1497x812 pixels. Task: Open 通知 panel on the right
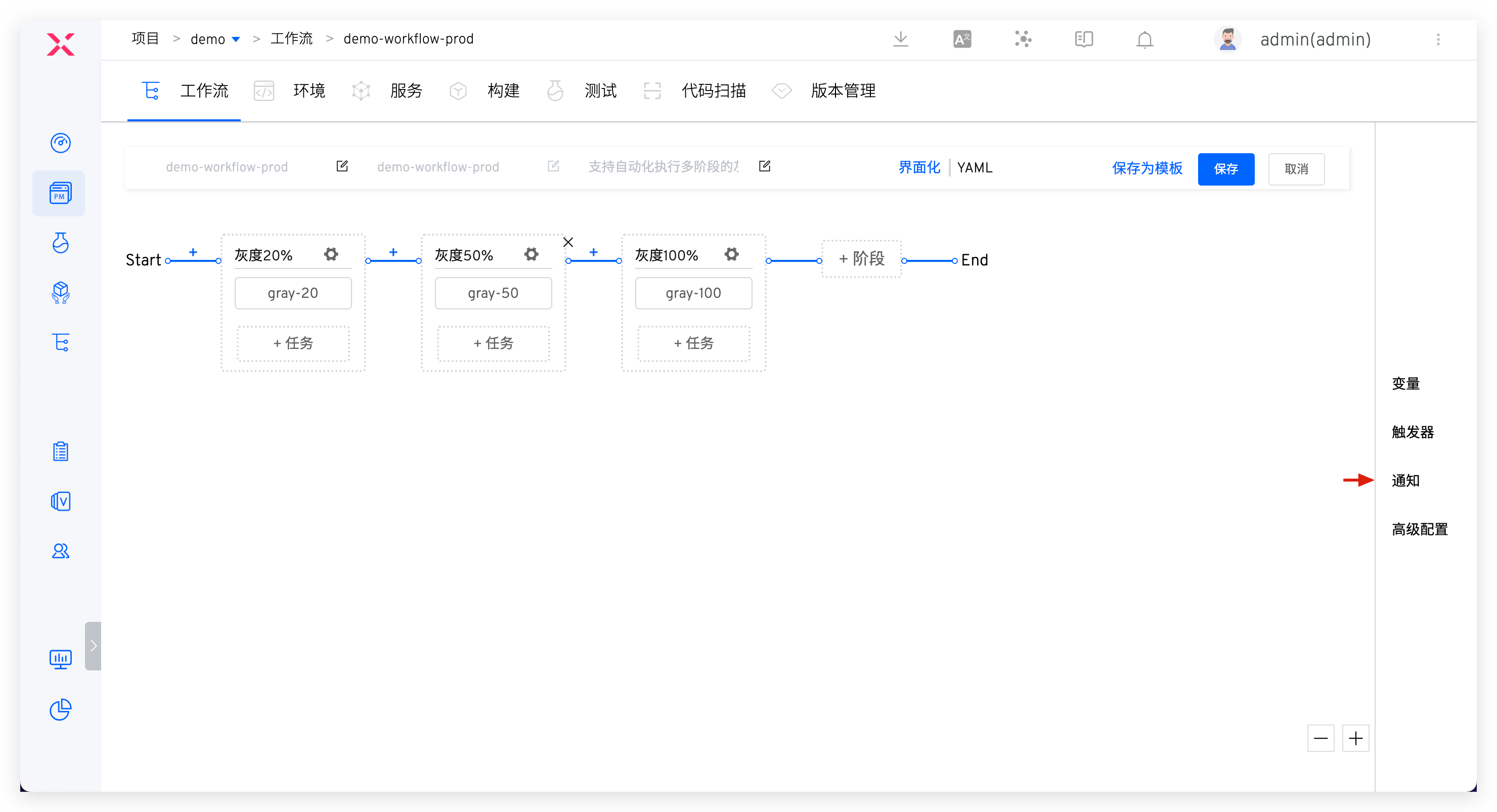(1406, 480)
